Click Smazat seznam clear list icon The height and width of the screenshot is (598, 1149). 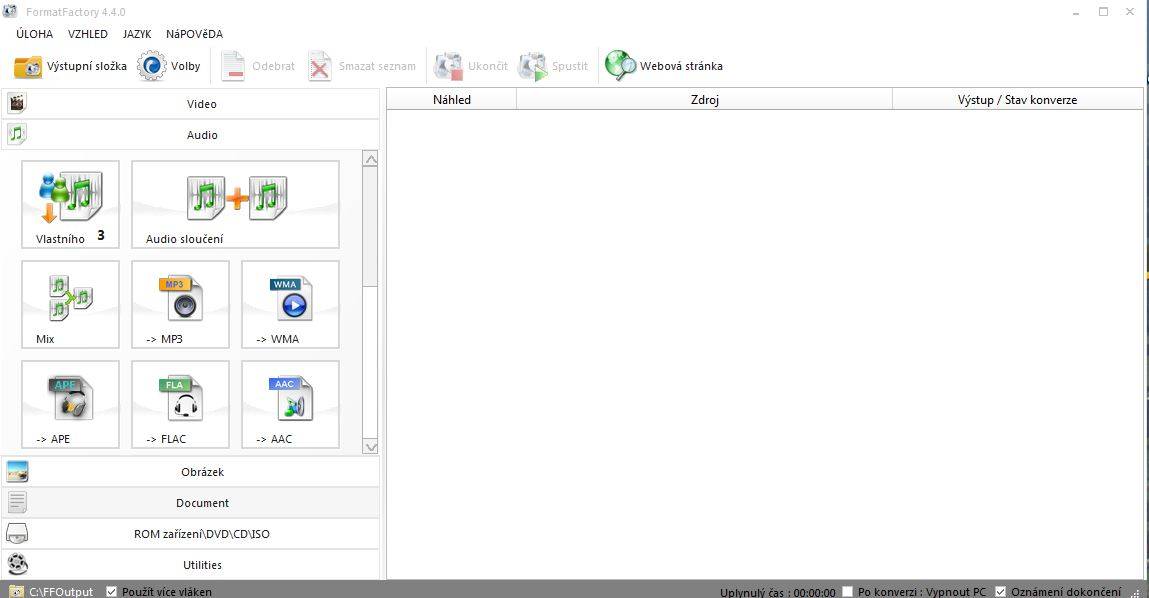tap(319, 66)
